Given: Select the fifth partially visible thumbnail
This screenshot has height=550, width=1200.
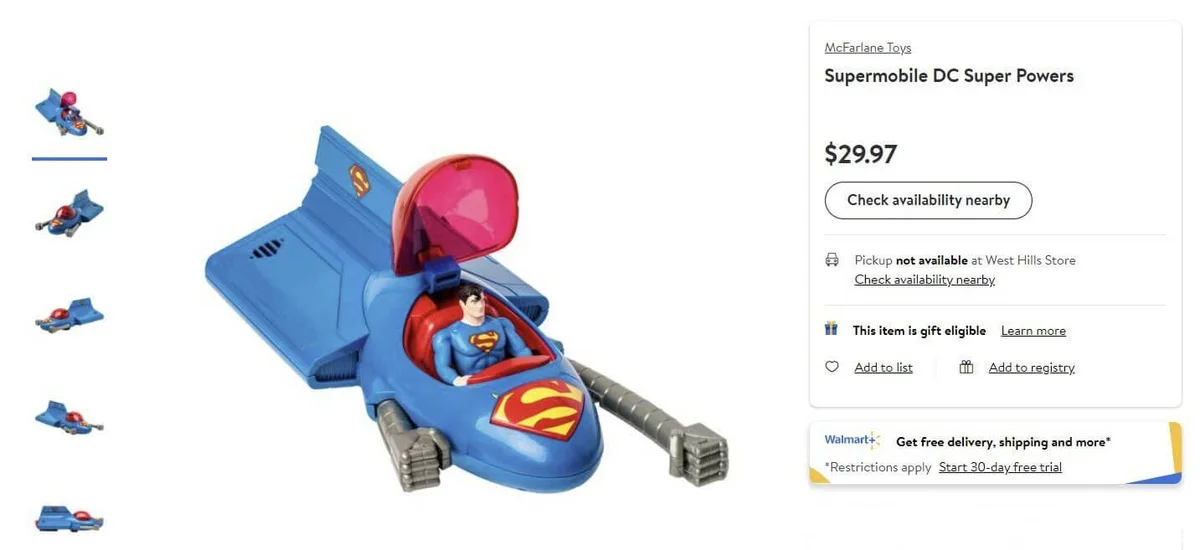Looking at the screenshot, I should [x=69, y=518].
